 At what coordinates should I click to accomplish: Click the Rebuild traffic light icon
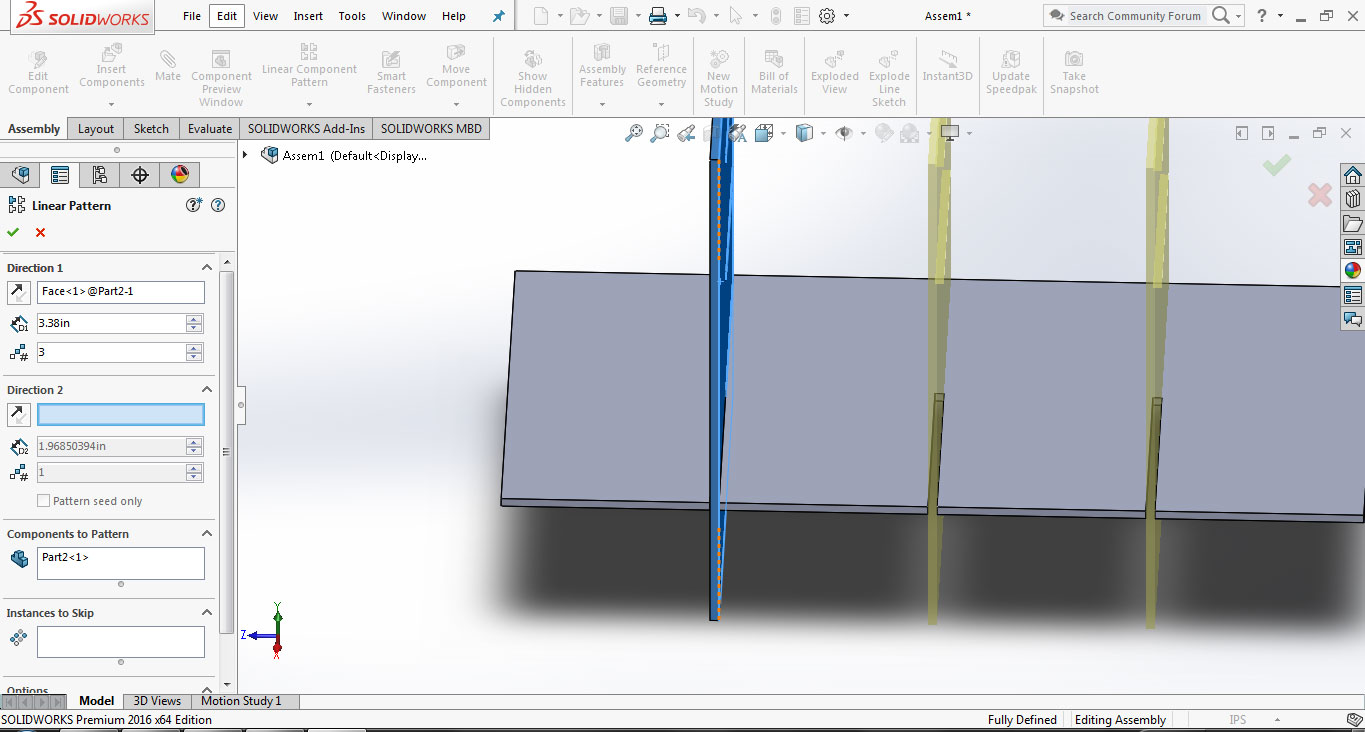pyautogui.click(x=774, y=16)
